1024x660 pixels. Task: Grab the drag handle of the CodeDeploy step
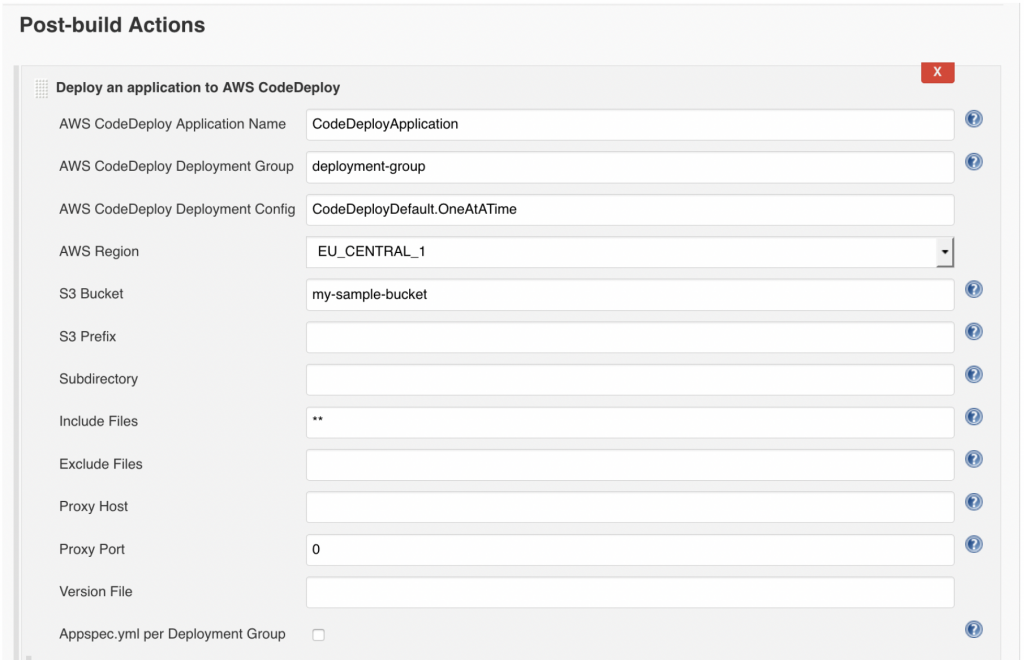[x=42, y=88]
